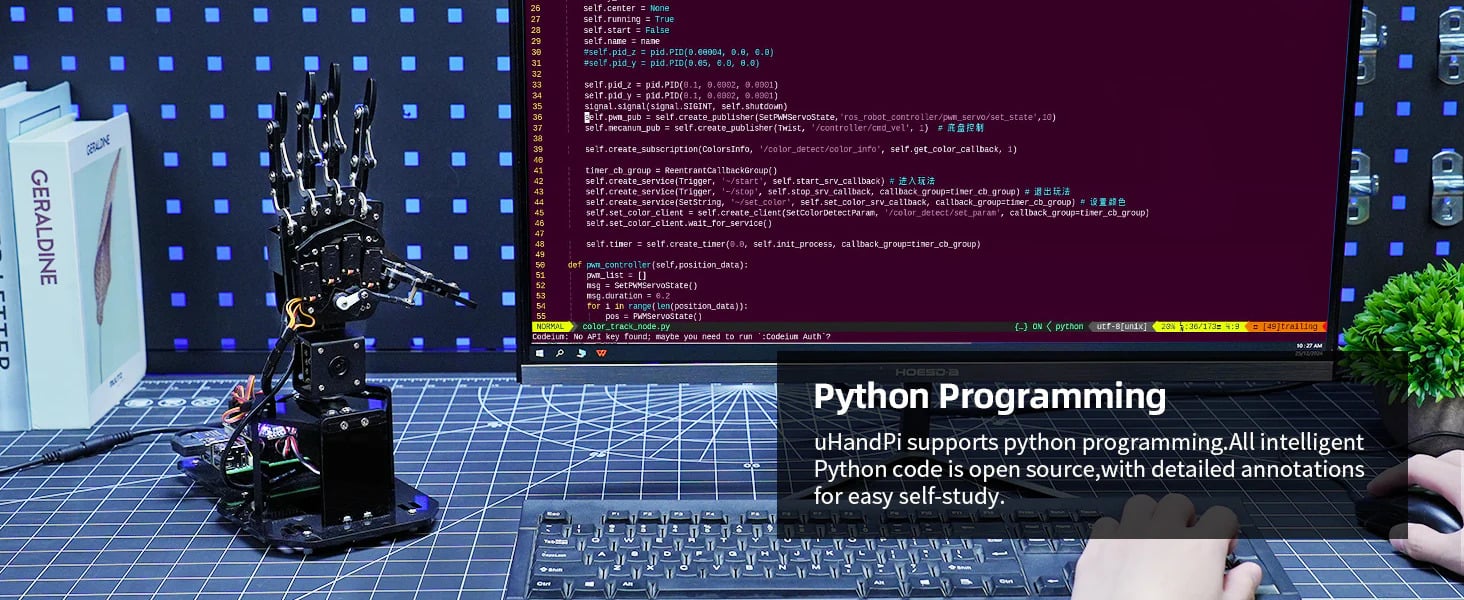
Task: Click the wait_for_service() line
Action: [x=678, y=224]
